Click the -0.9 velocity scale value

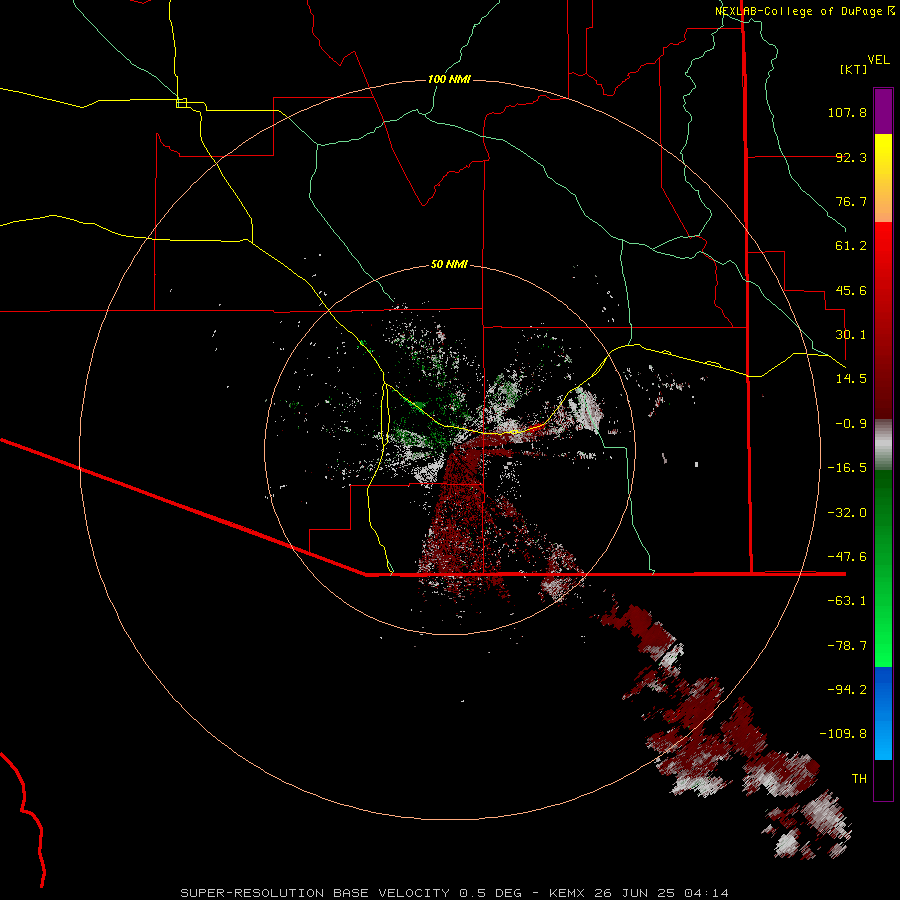click(851, 424)
